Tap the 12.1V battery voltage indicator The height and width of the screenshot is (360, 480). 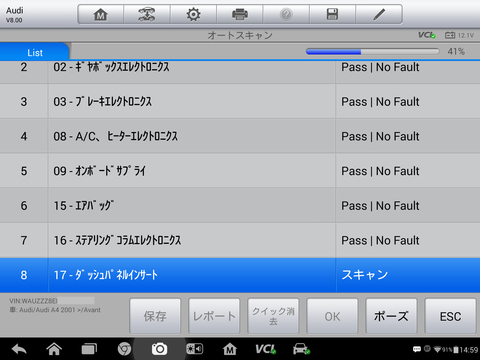[x=459, y=35]
